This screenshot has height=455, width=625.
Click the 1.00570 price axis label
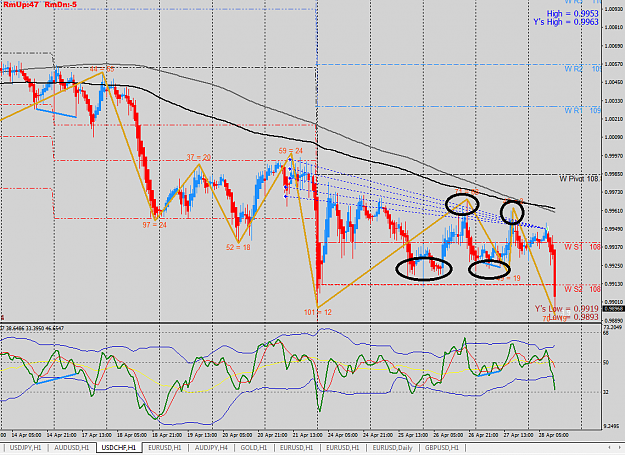(x=614, y=64)
